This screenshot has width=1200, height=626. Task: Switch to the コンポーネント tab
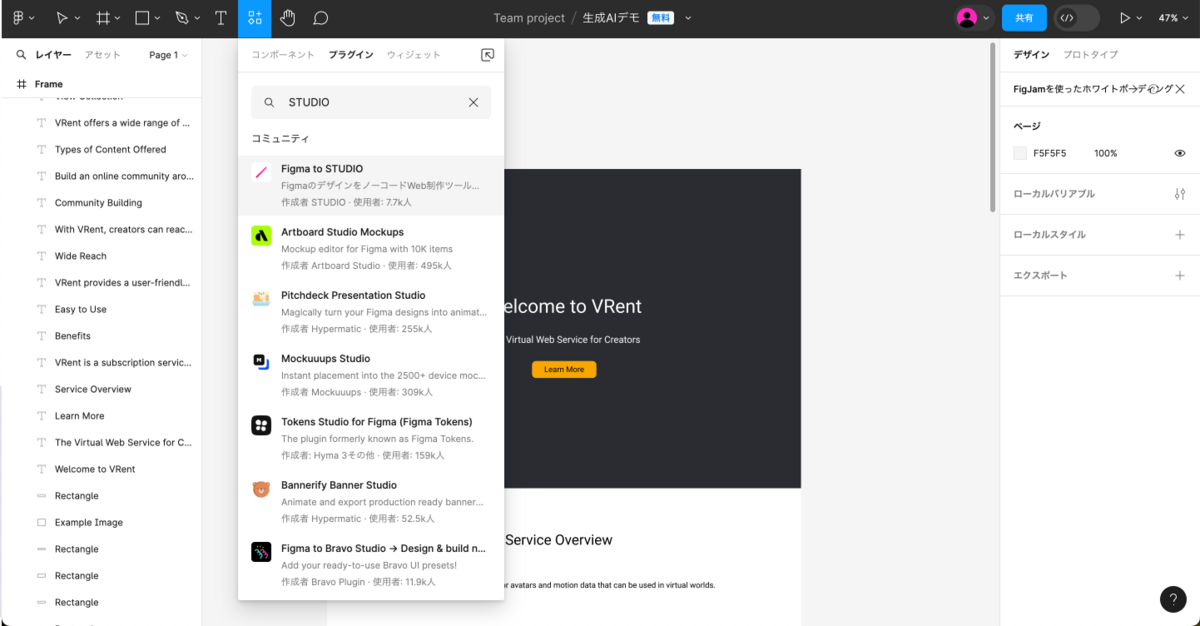coord(283,55)
